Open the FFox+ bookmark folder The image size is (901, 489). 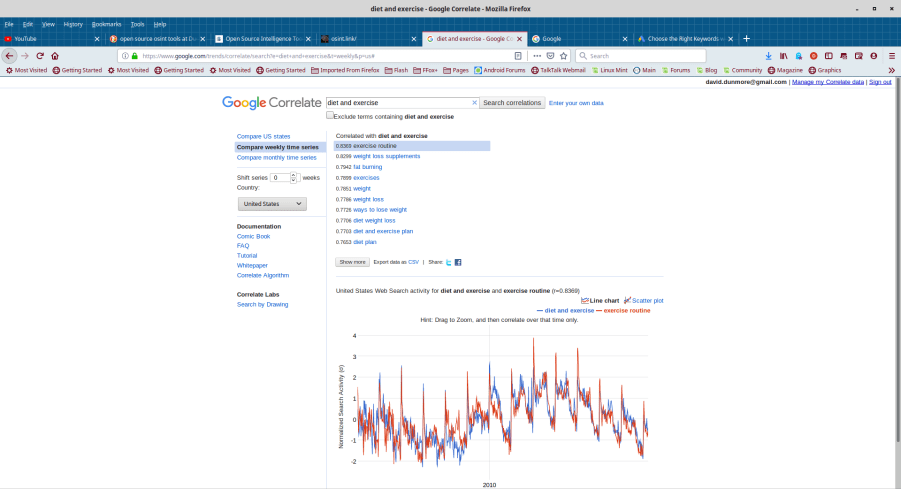coord(425,70)
